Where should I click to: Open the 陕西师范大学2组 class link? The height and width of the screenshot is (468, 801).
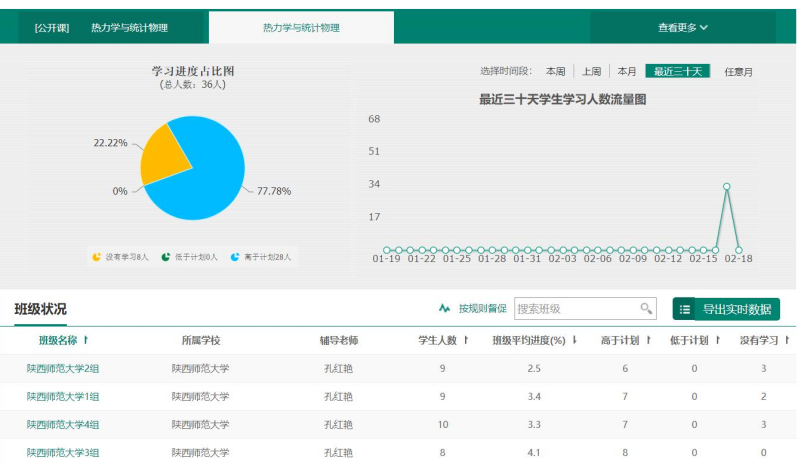tap(63, 369)
